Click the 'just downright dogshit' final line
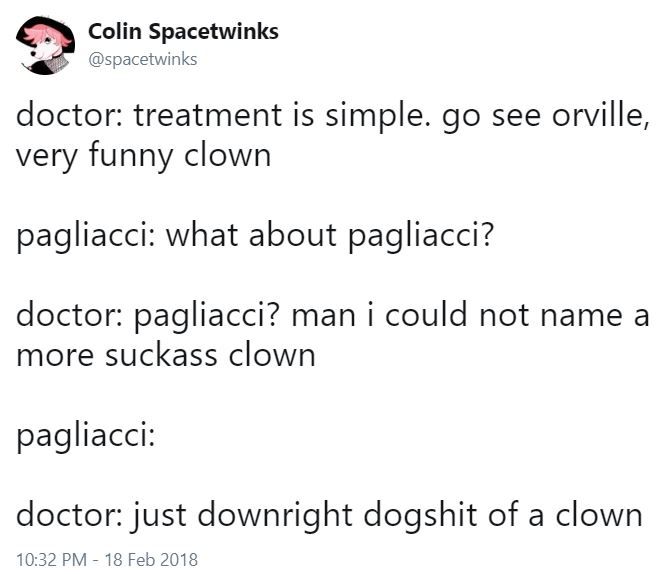Image resolution: width=670 pixels, height=574 pixels. (329, 516)
